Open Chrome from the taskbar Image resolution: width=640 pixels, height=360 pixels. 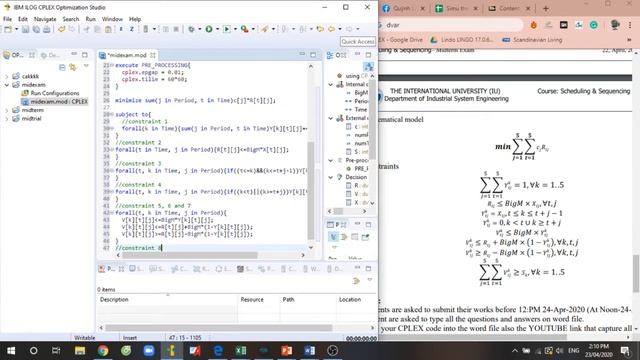tap(103, 351)
